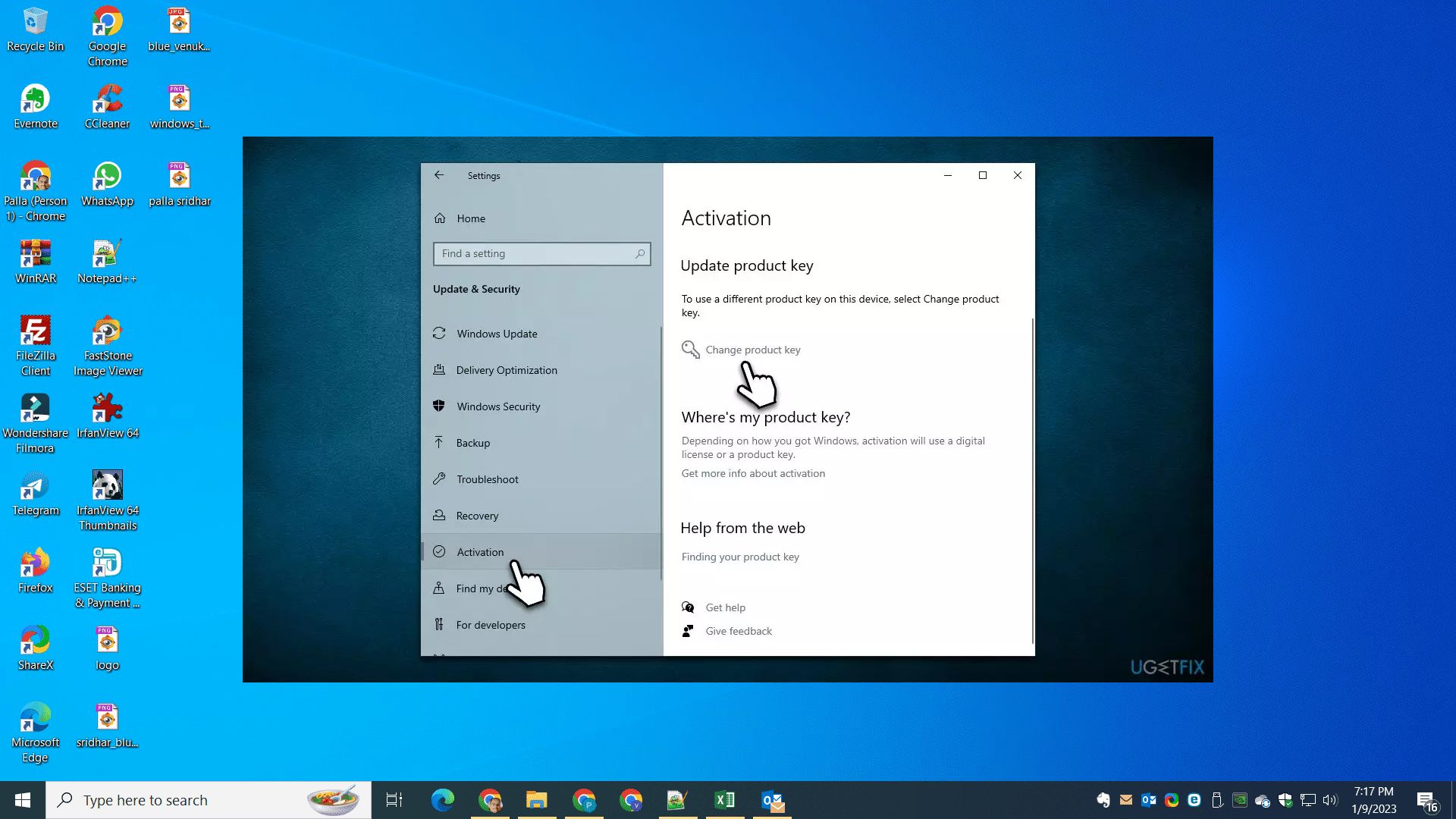1456x819 pixels.
Task: Open WinRAR desktop shortcut
Action: pos(35,262)
